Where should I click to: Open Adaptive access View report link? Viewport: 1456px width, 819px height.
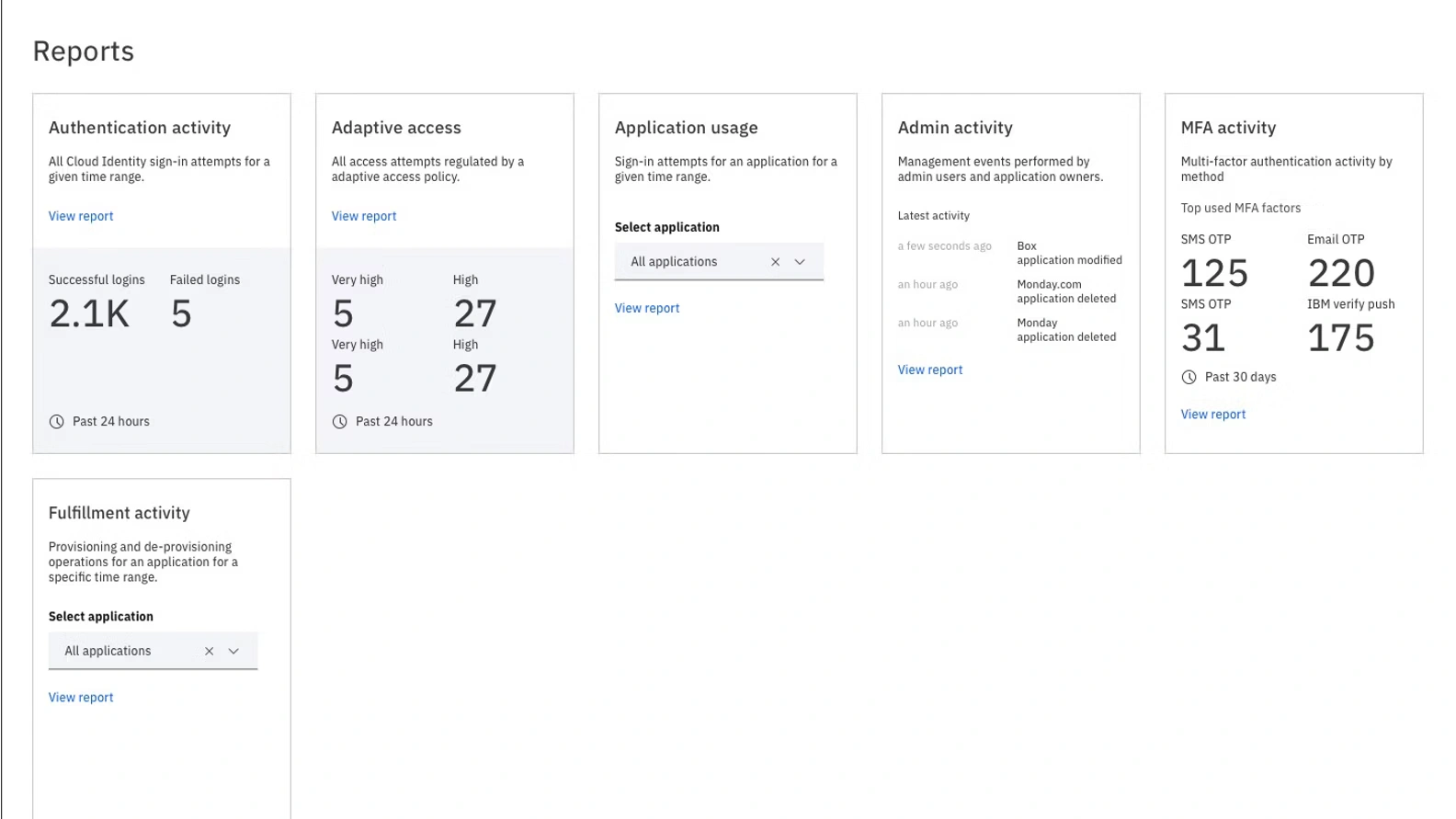click(x=364, y=216)
